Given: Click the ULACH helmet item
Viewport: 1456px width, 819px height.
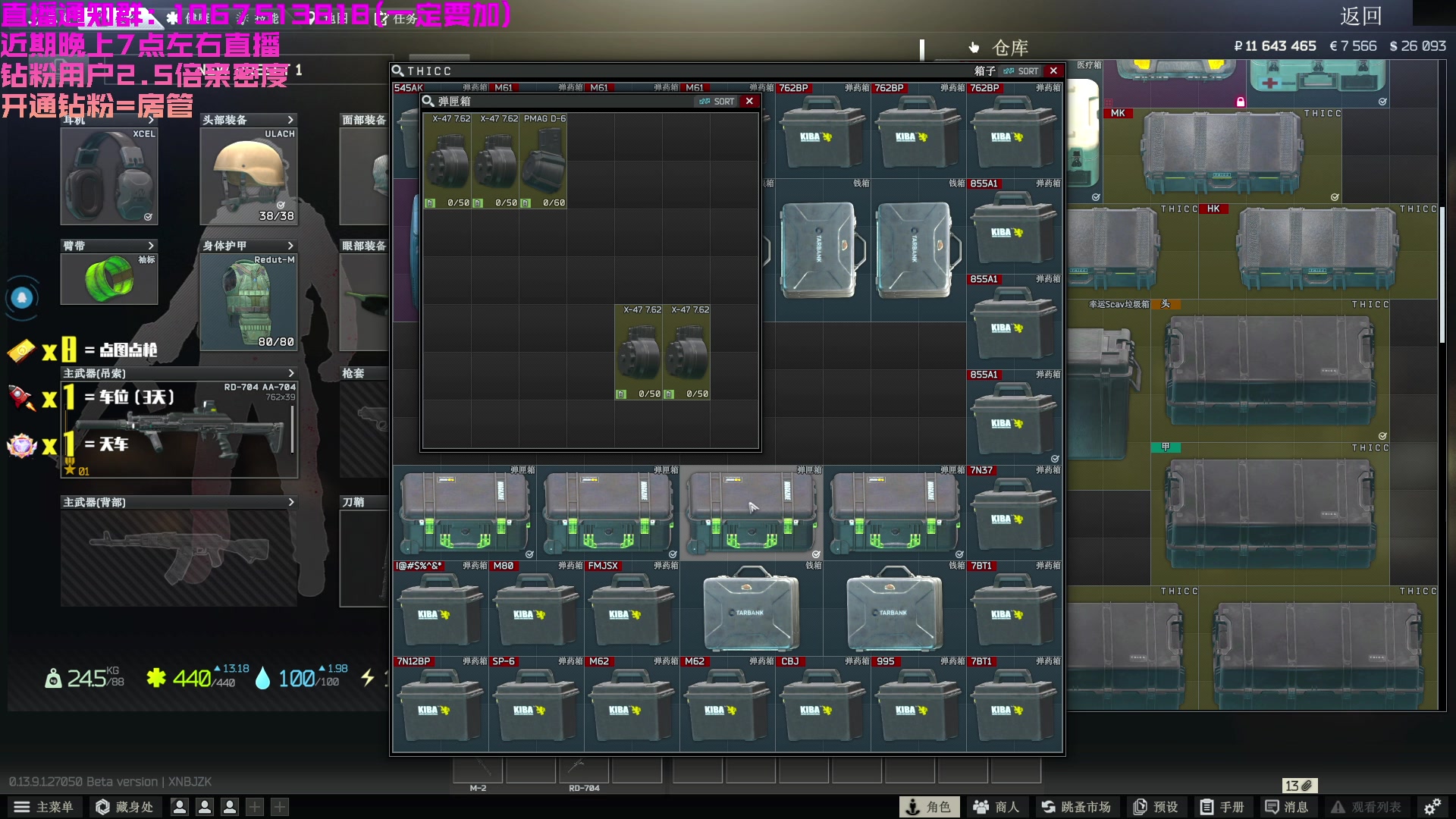Looking at the screenshot, I should click(249, 176).
